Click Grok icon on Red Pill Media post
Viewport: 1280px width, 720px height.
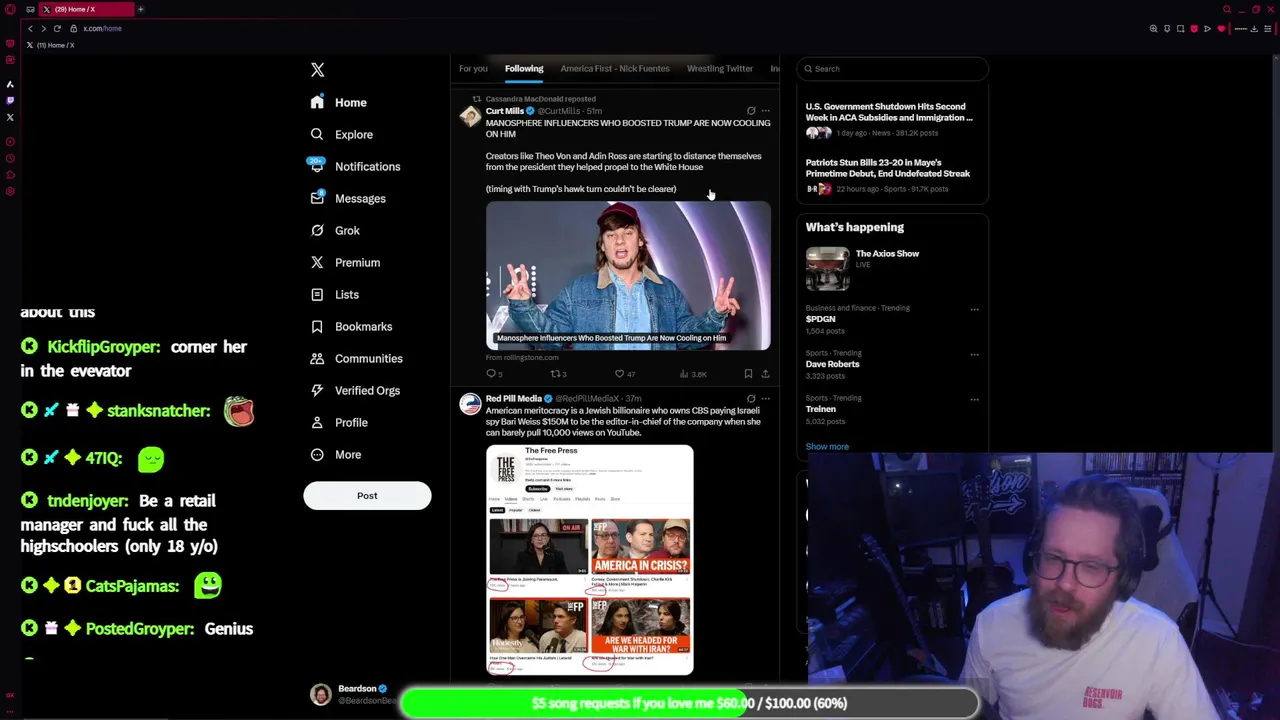tap(751, 399)
